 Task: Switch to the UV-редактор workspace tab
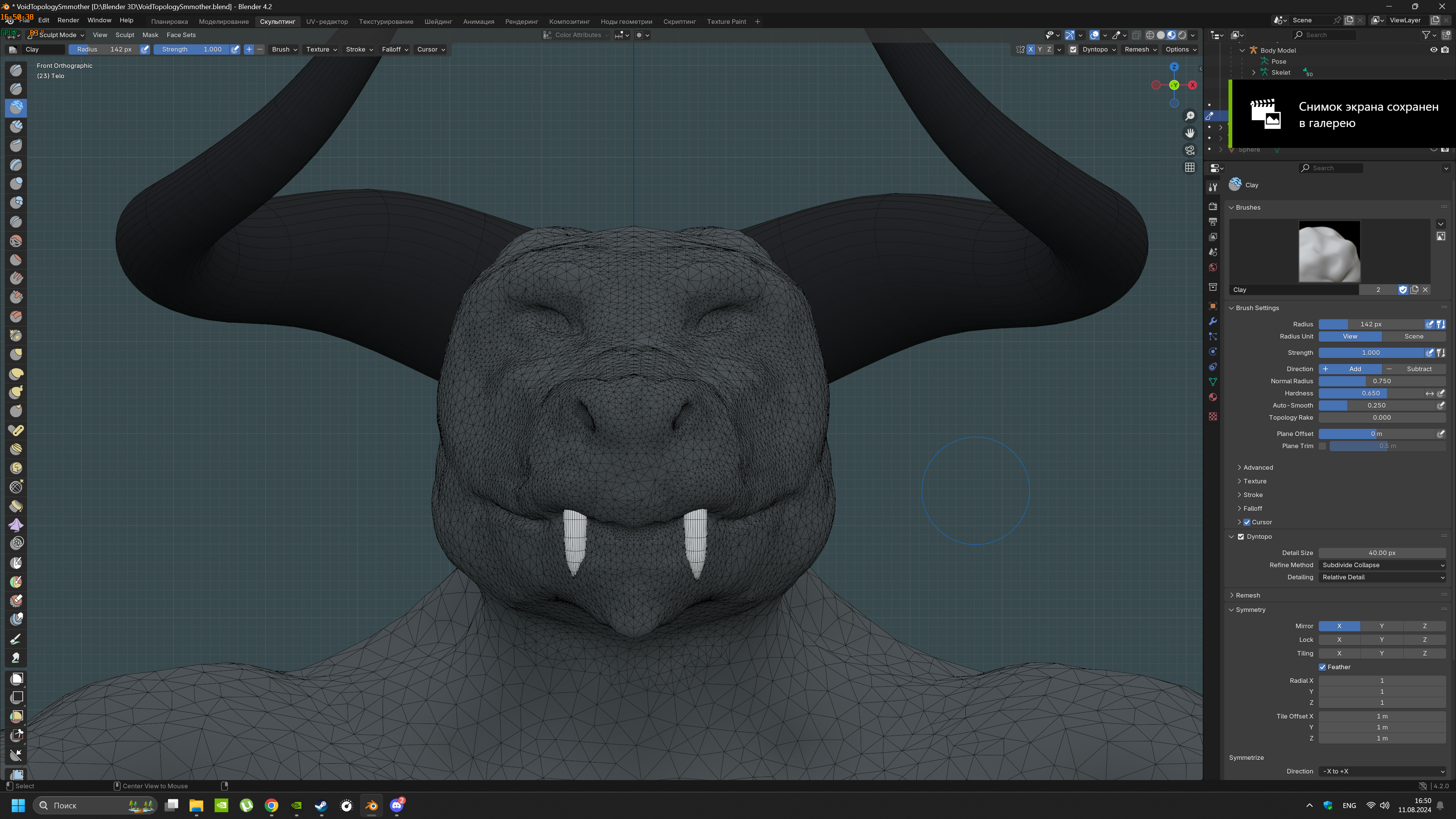coord(327,22)
